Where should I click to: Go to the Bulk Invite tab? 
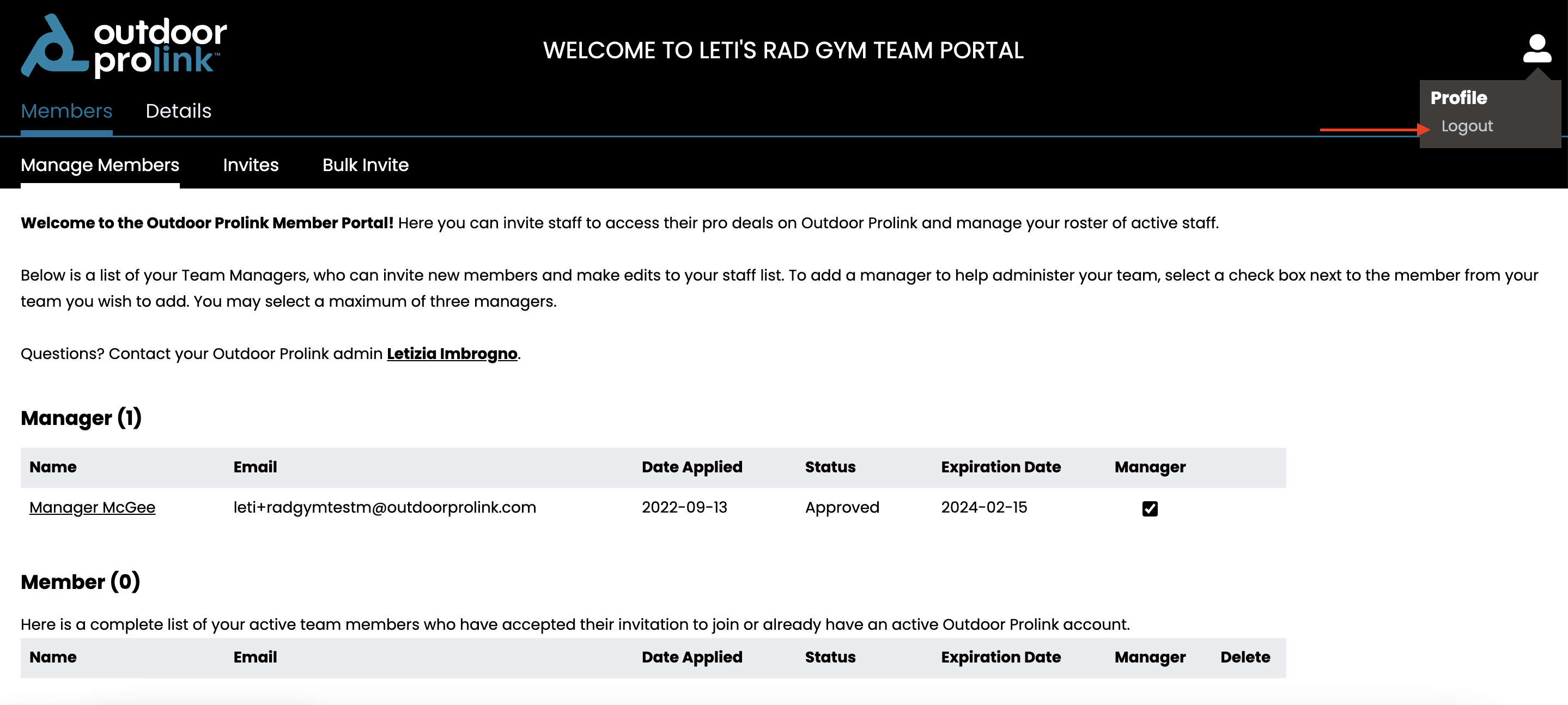click(x=365, y=165)
